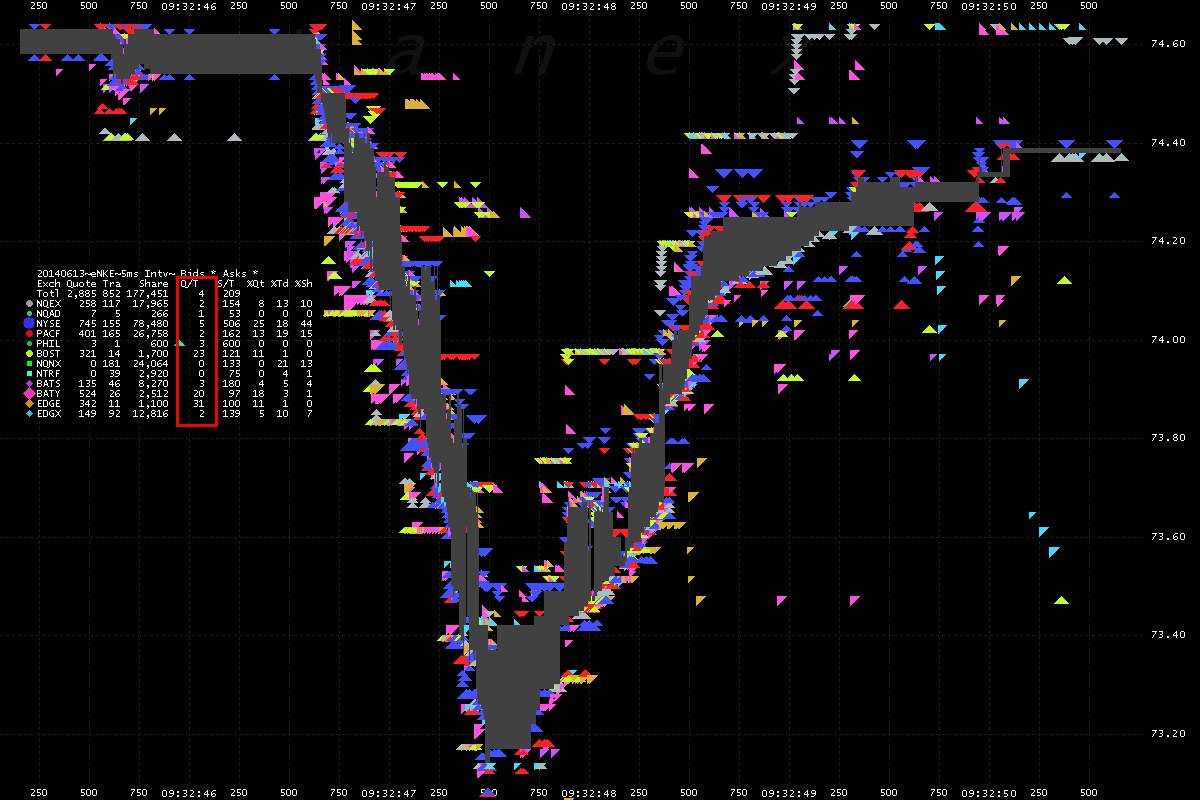Select the light blue diamond for EDGX
Screen dimensions: 1200x800
click(29, 413)
